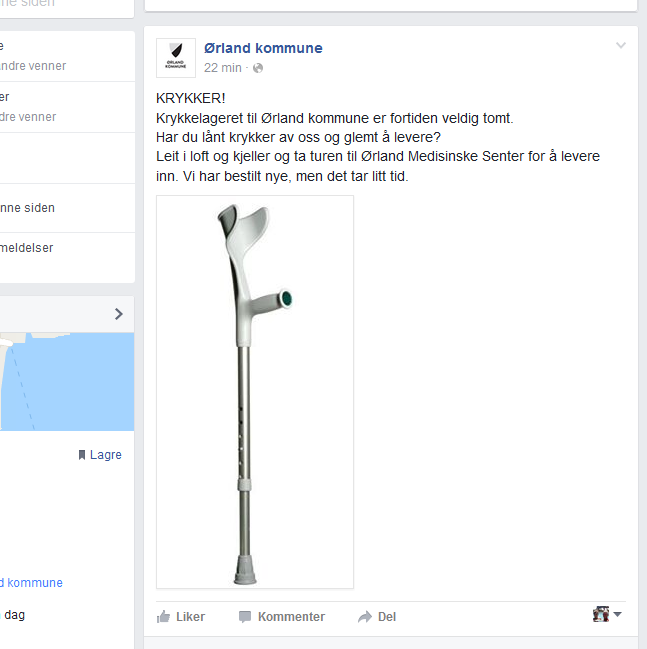Open the Ørland kommune page name link
Screen dimensions: 647x649
pyautogui.click(x=263, y=48)
